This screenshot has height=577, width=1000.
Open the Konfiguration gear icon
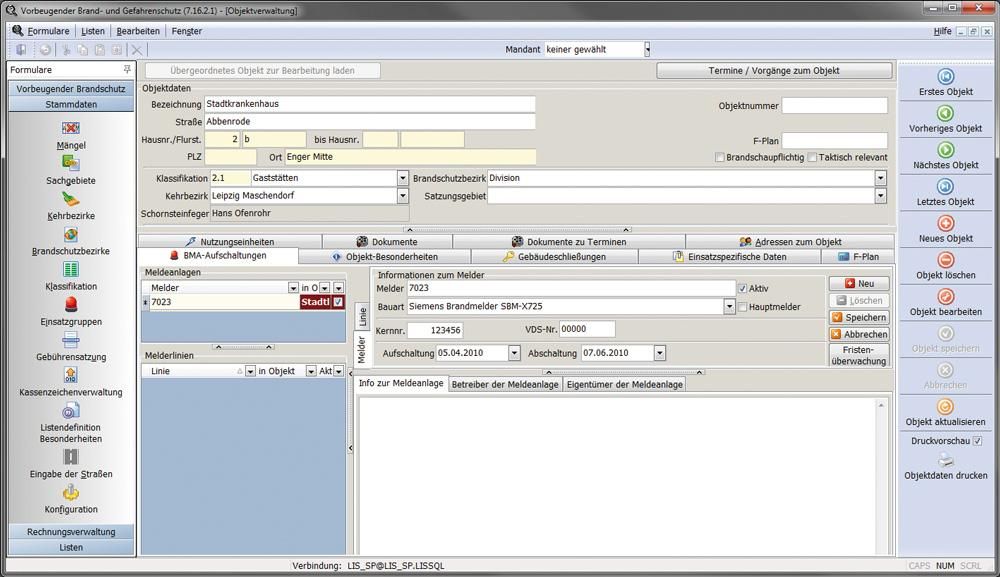[x=71, y=492]
